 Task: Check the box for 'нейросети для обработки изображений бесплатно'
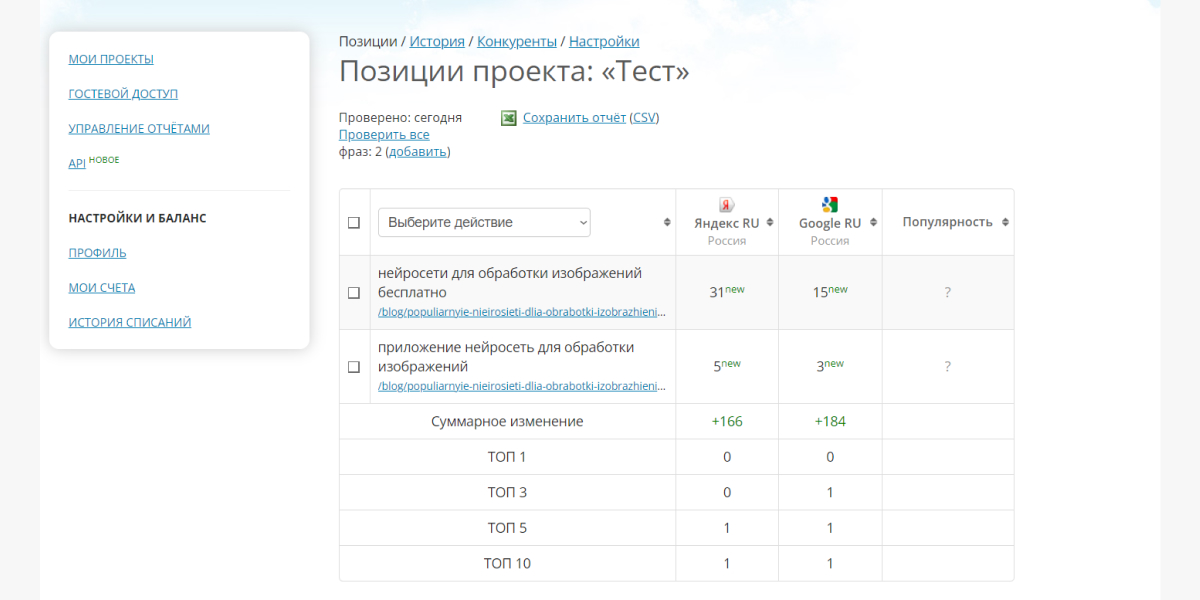click(353, 293)
